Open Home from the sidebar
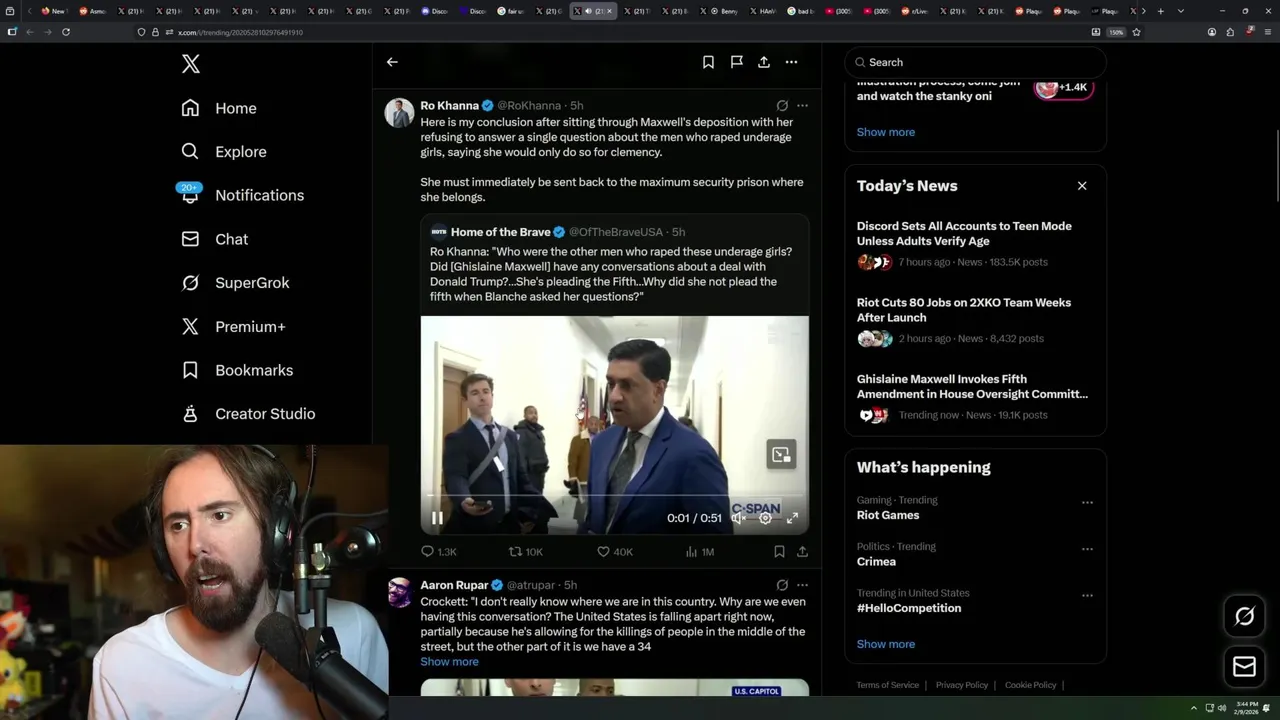The width and height of the screenshot is (1280, 720). coord(219,108)
